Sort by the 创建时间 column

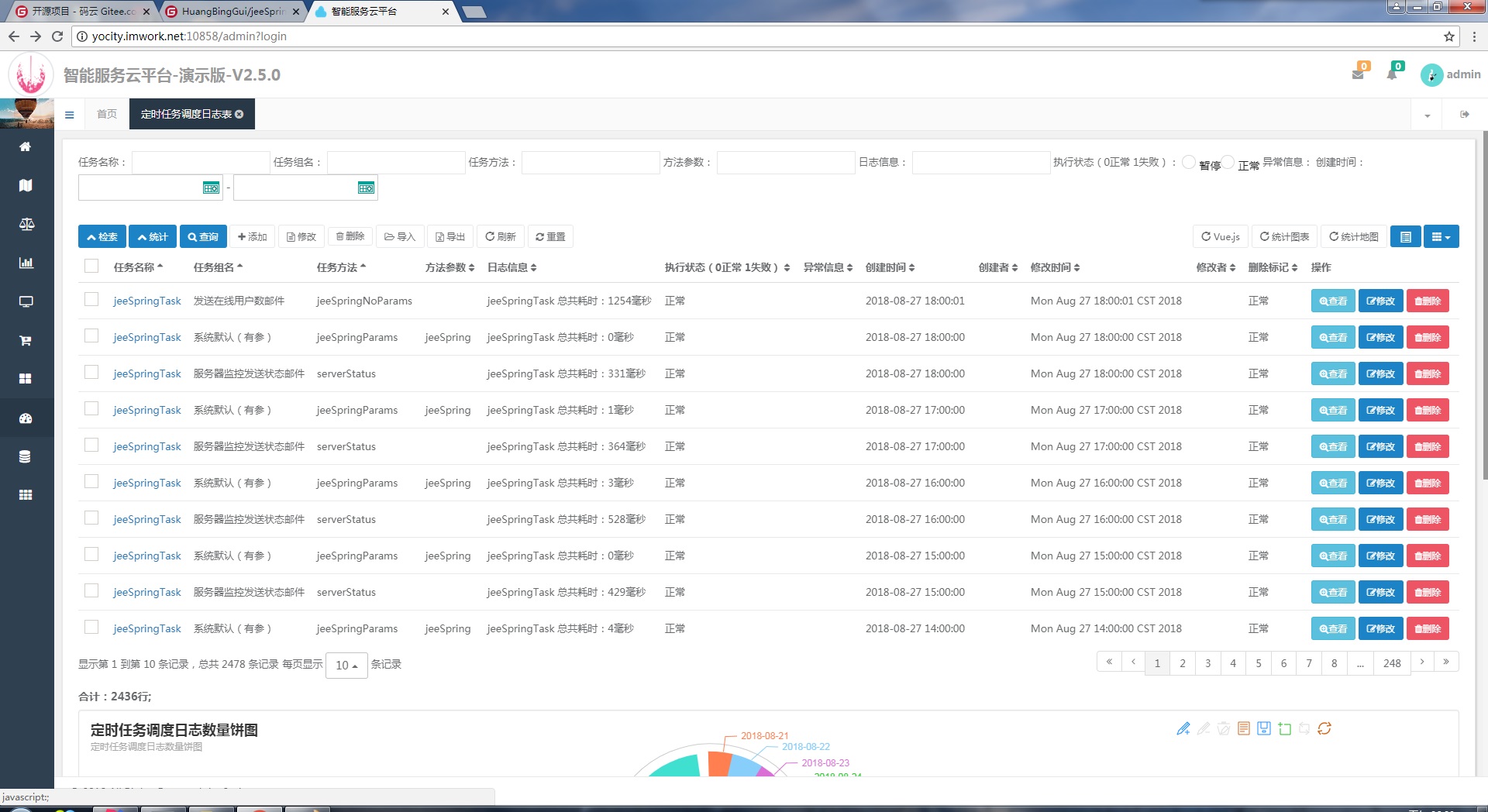pos(890,267)
